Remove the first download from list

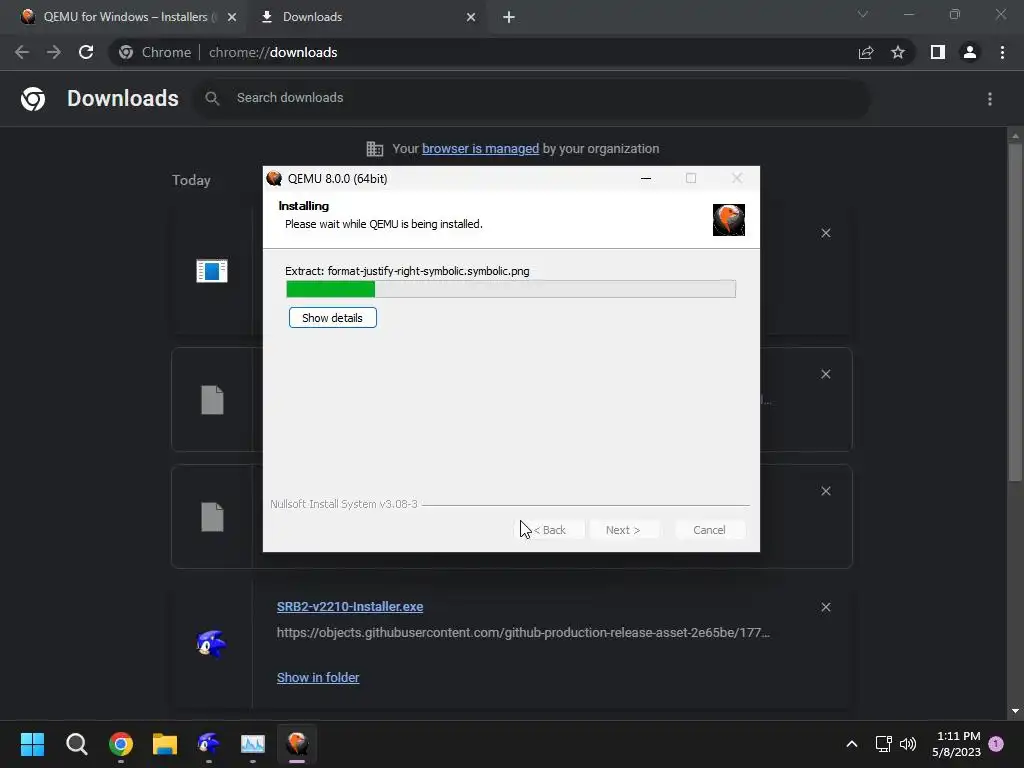(826, 233)
